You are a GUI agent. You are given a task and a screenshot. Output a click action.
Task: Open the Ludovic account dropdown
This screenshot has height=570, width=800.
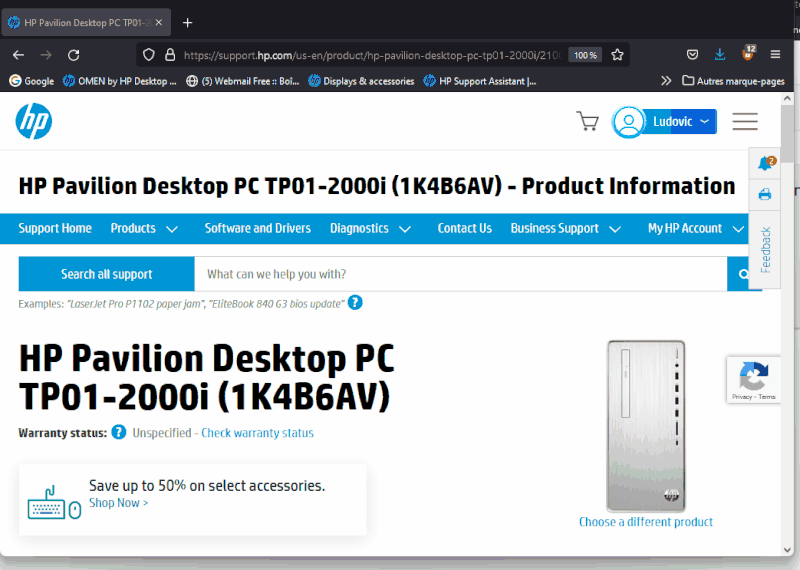point(681,121)
